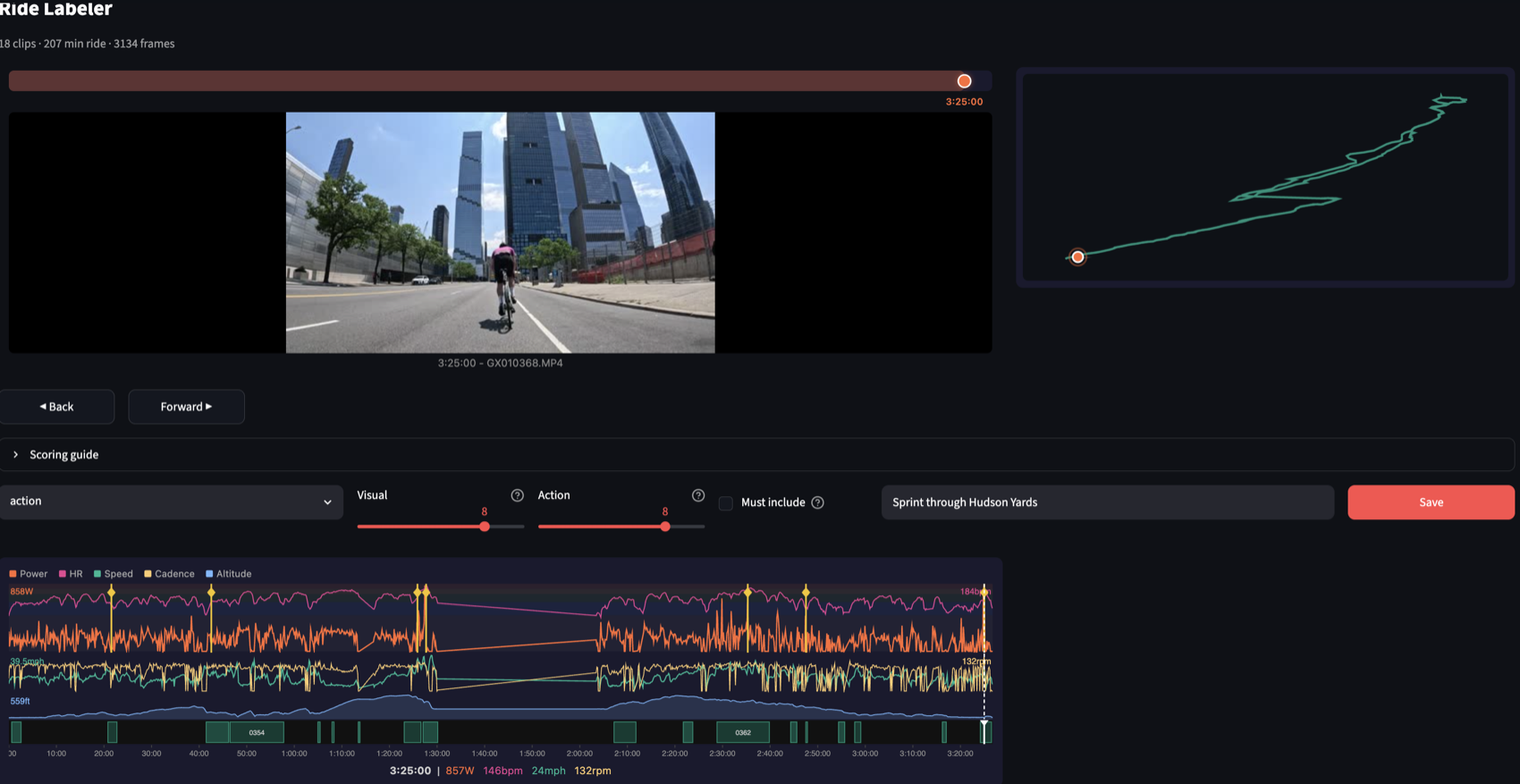
Task: Click the 2:00:00 time axis label
Action: pos(579,754)
